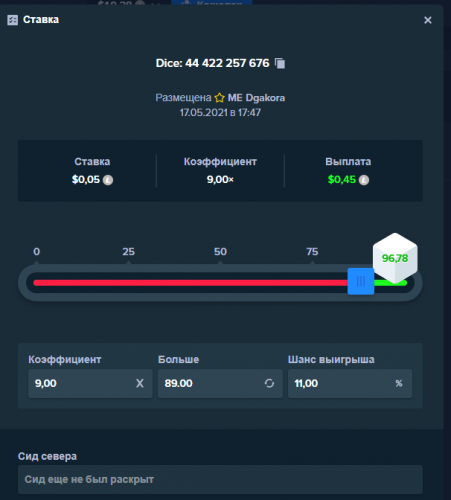Click the Ставка header icon
Image resolution: width=451 pixels, height=500 pixels.
[13, 20]
